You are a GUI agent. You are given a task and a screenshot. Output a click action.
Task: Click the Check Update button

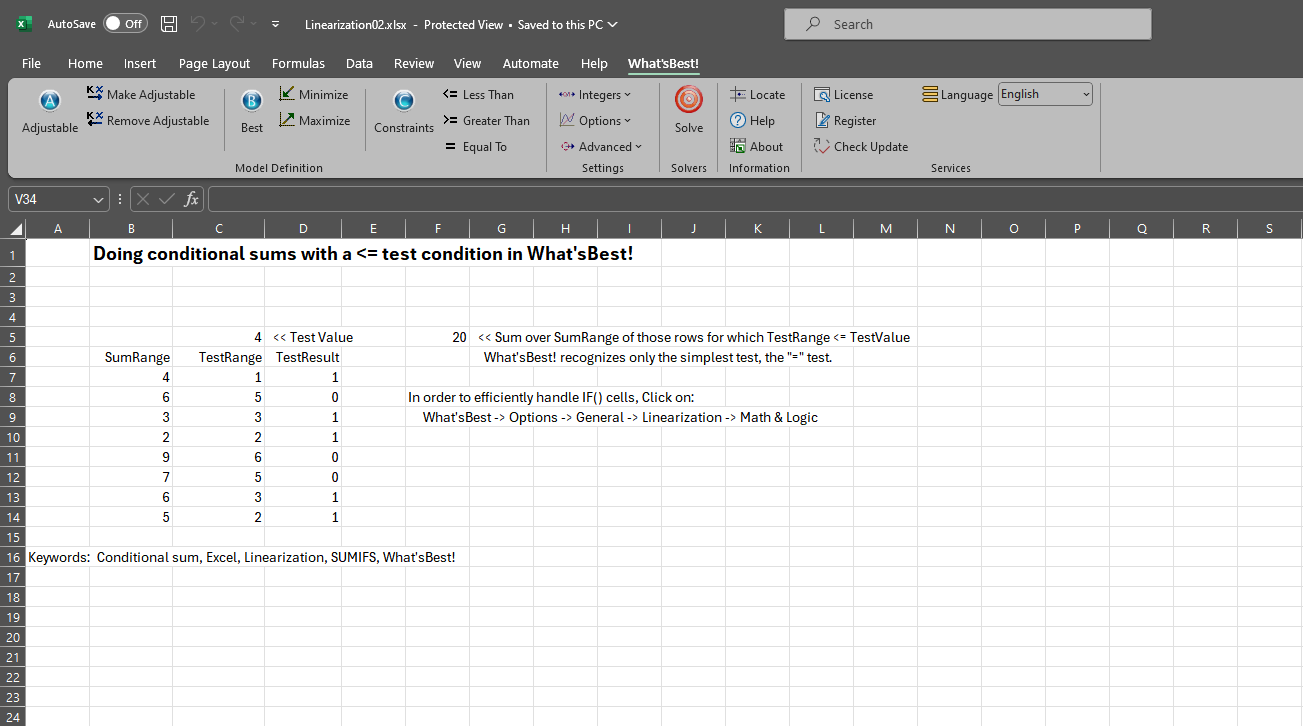point(860,146)
